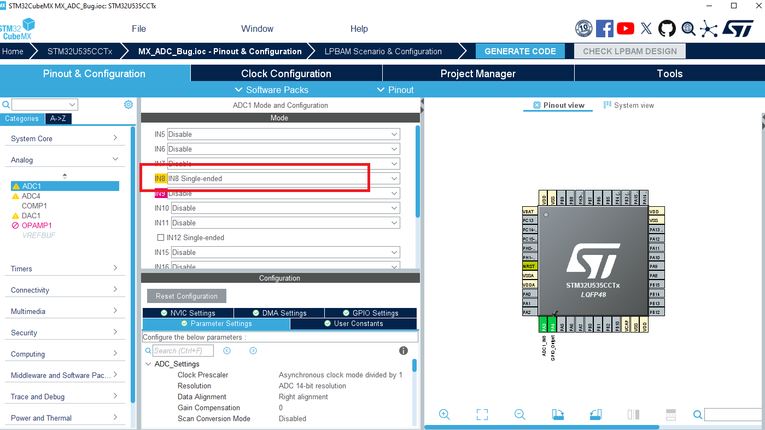Rotate the chip clockwise
This screenshot has height=430, width=765.
click(558, 414)
